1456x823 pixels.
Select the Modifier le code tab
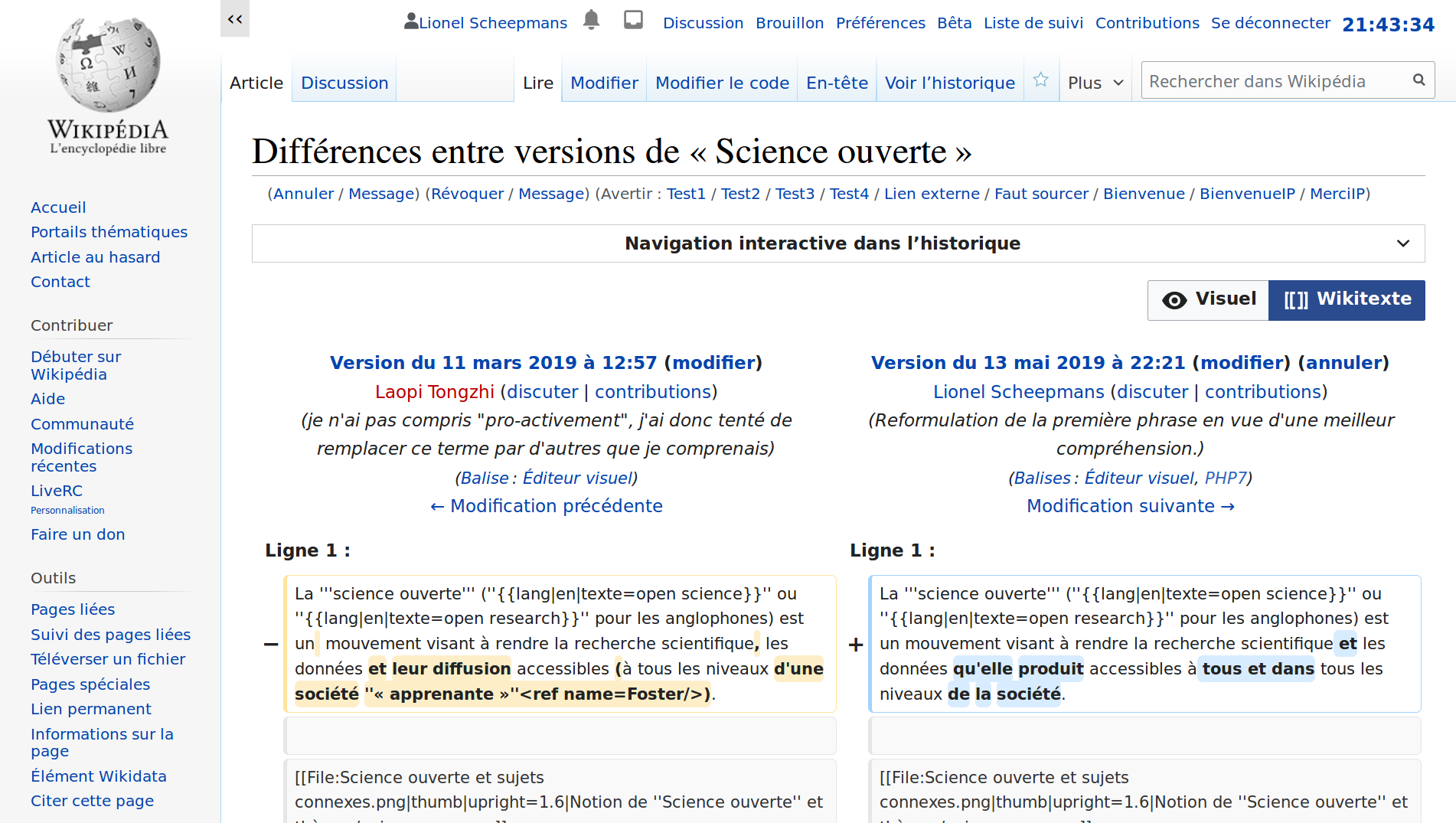click(x=722, y=83)
